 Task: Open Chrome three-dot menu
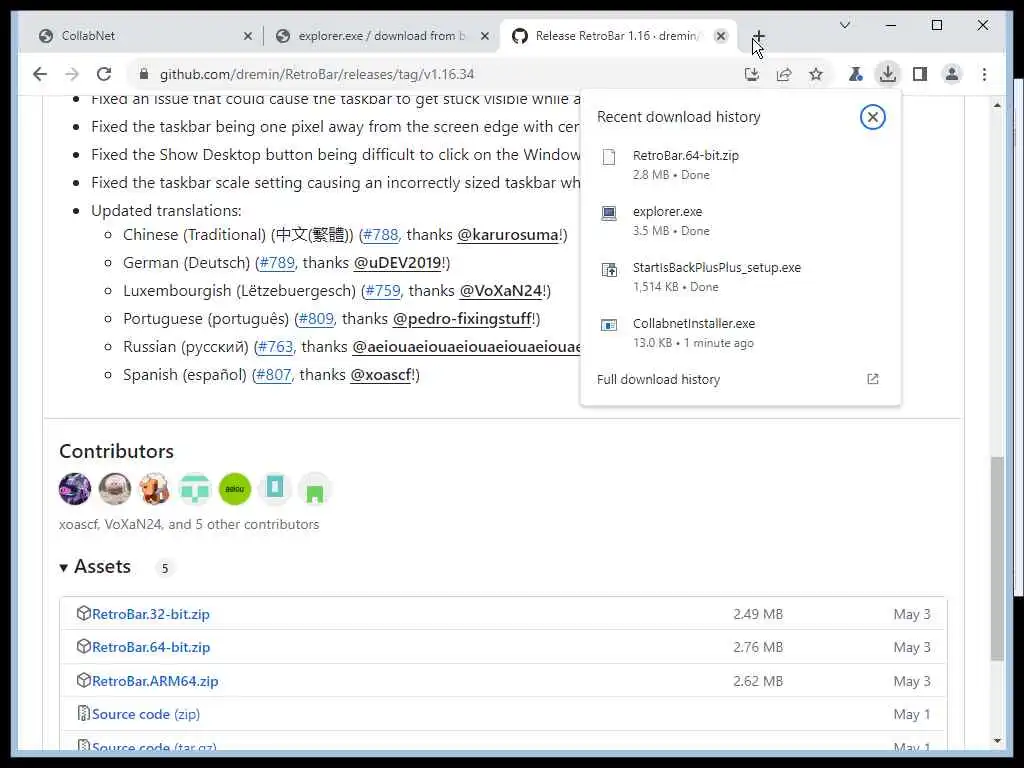click(984, 74)
